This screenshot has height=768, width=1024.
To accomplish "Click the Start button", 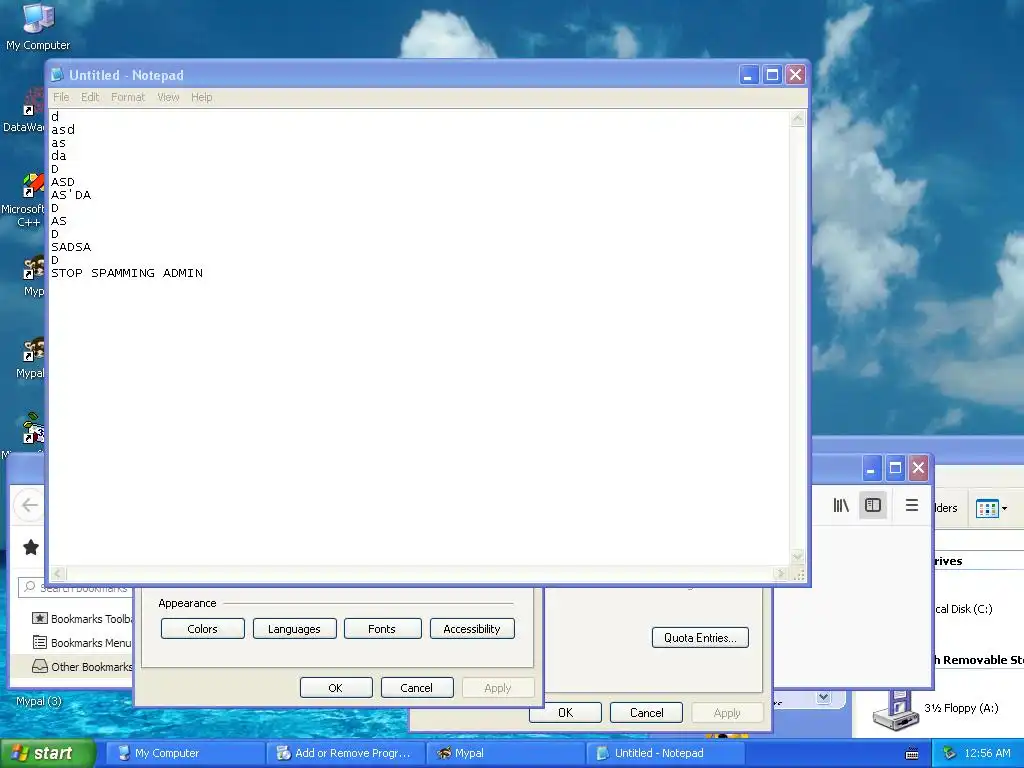I will pyautogui.click(x=46, y=753).
